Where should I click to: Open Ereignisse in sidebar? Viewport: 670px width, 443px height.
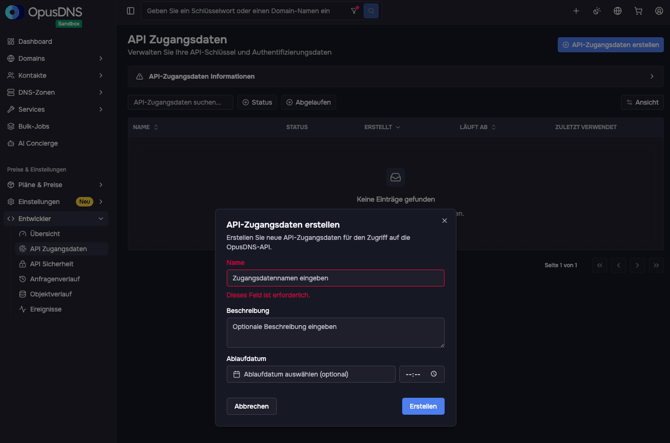click(62, 309)
